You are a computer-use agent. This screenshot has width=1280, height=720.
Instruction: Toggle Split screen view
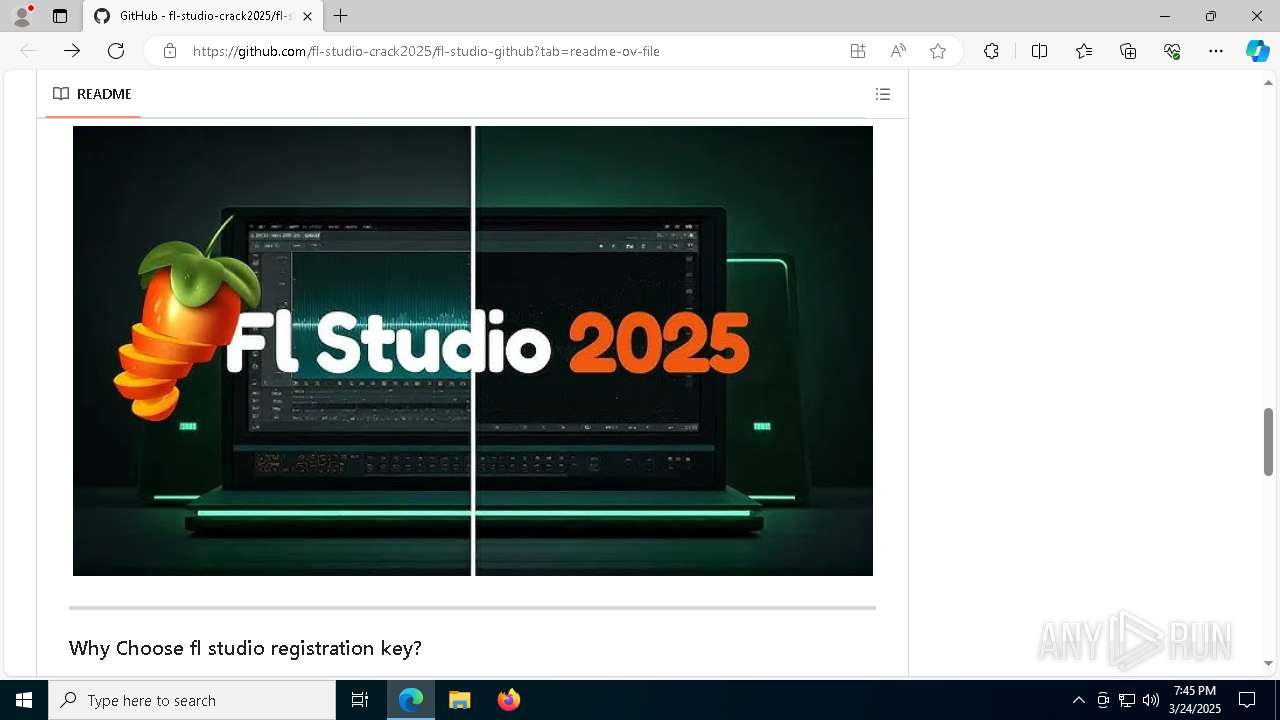1039,51
